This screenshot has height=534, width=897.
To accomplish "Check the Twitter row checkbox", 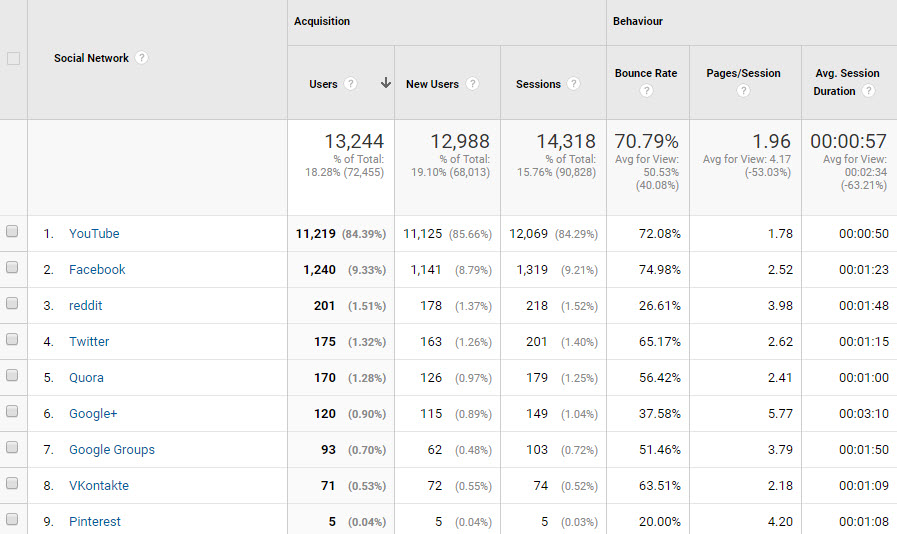I will pyautogui.click(x=12, y=339).
